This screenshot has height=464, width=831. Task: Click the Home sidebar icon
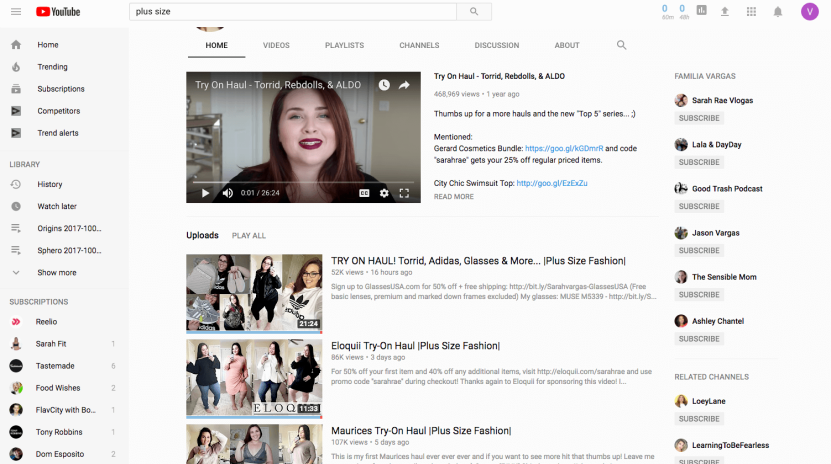click(x=16, y=44)
